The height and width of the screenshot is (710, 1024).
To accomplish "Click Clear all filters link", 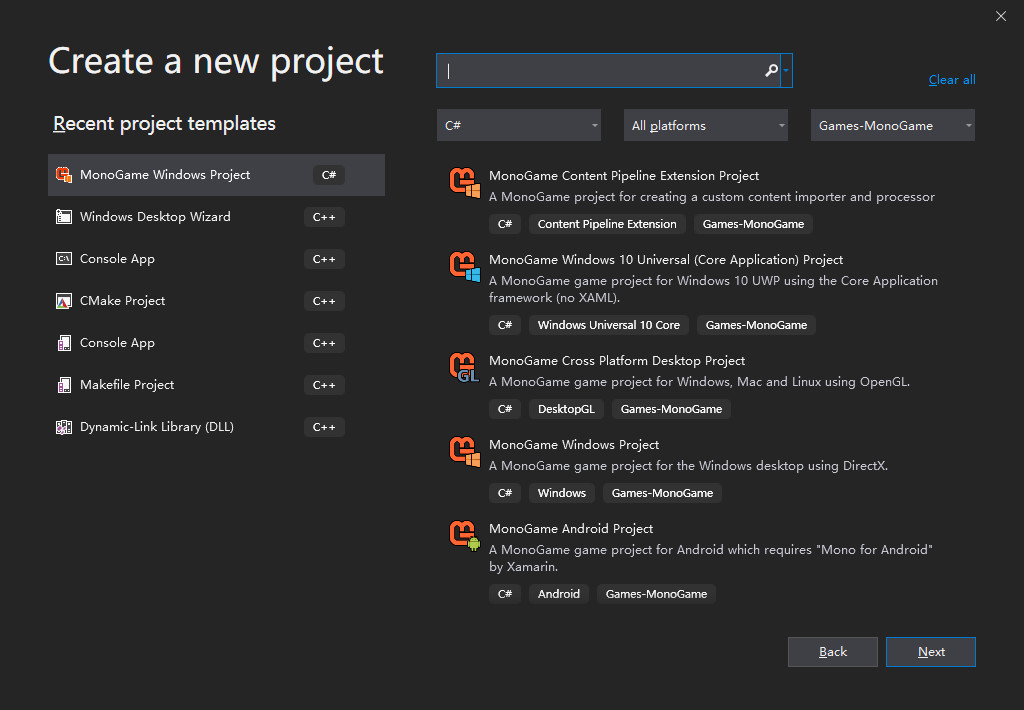I will pyautogui.click(x=952, y=80).
